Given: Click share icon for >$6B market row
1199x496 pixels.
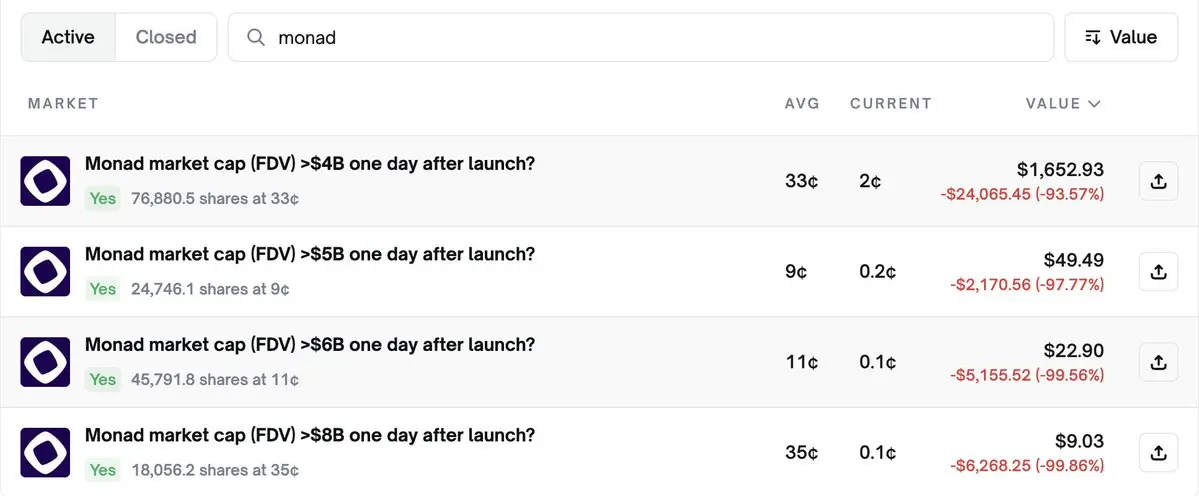Looking at the screenshot, I should tap(1158, 362).
